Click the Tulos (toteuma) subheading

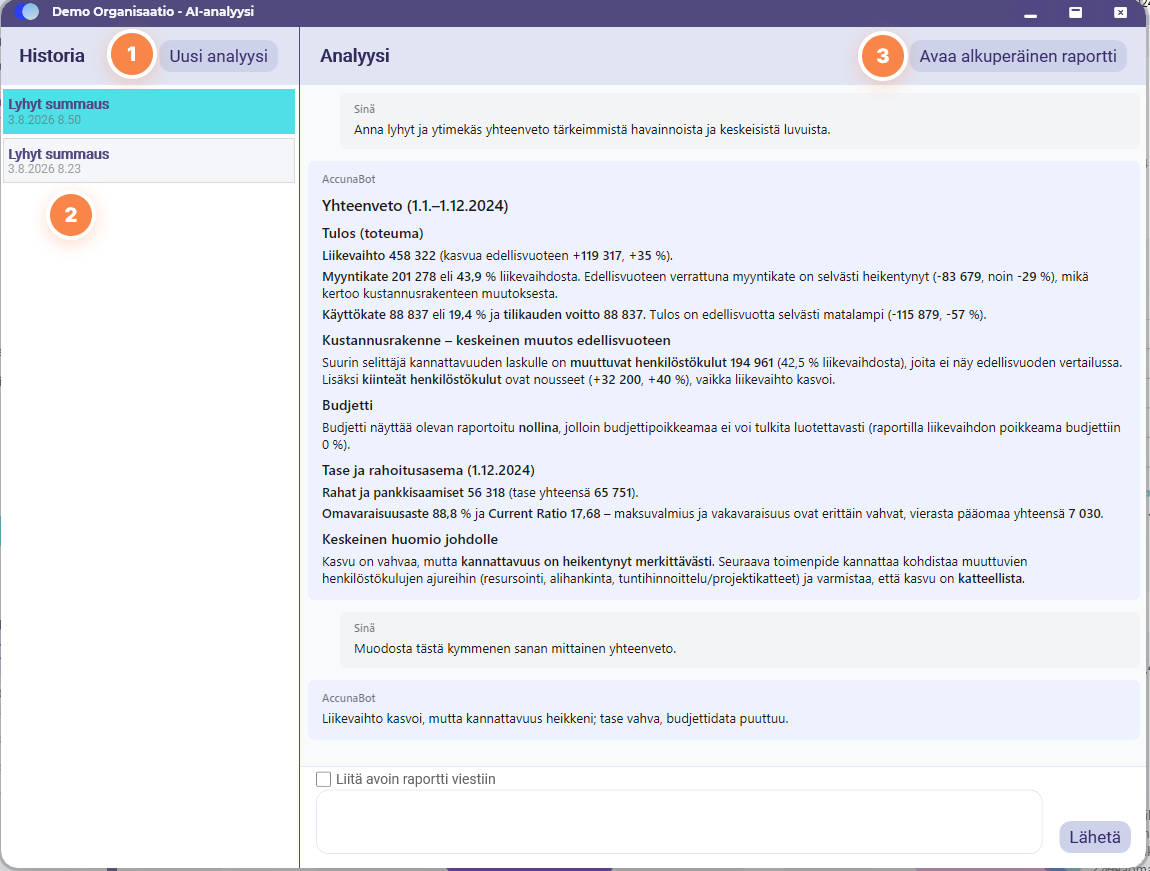pos(373,234)
